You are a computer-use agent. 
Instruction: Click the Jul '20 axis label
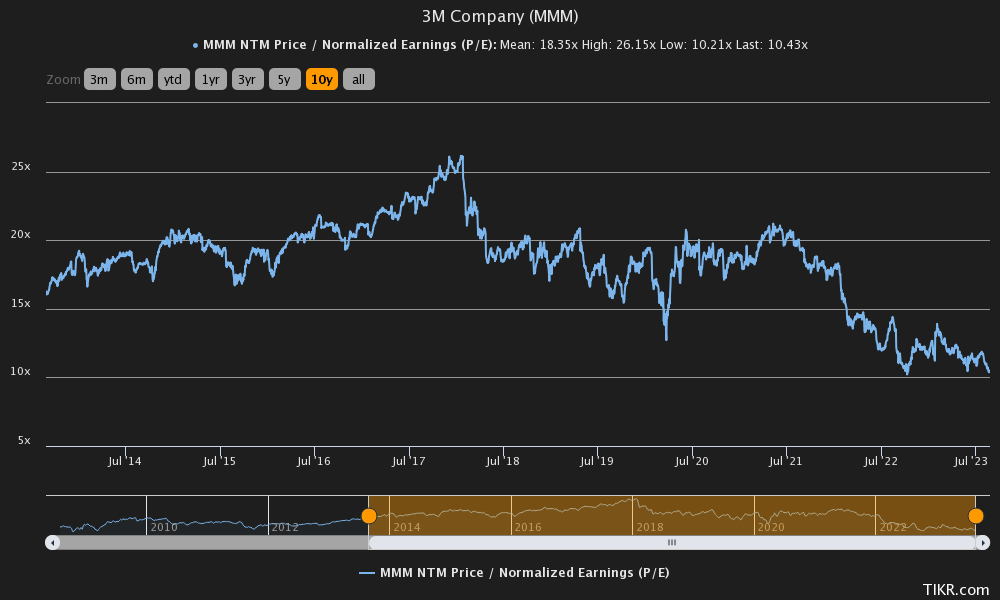coord(692,461)
